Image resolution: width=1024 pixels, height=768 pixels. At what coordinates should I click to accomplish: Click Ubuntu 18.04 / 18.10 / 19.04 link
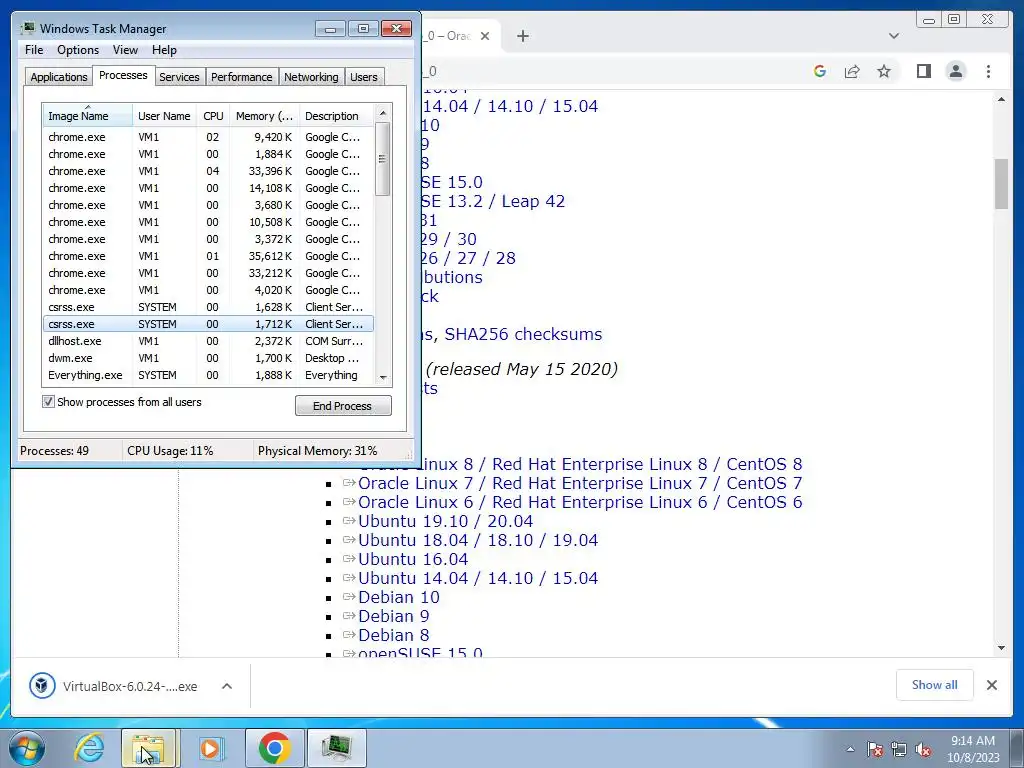pos(478,540)
